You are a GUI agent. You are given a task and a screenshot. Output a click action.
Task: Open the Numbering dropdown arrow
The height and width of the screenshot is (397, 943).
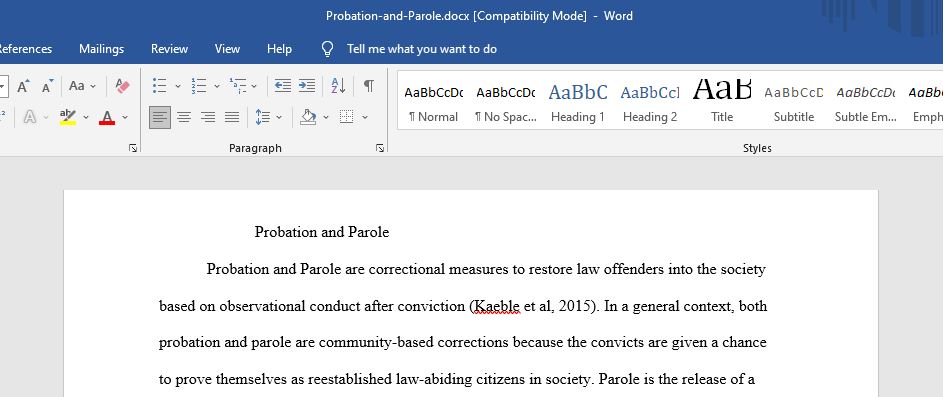coord(217,86)
